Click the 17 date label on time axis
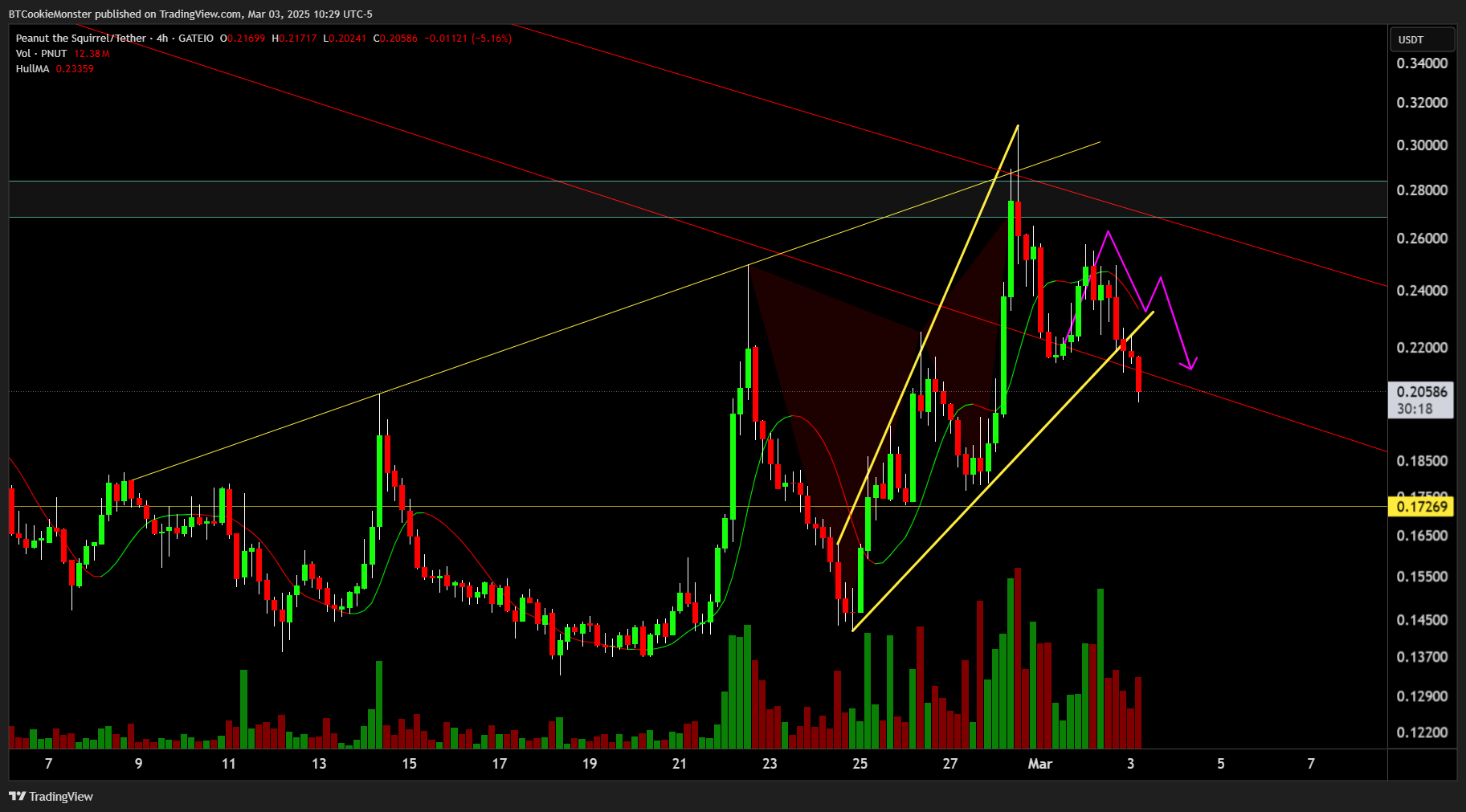Image resolution: width=1466 pixels, height=812 pixels. tap(500, 763)
